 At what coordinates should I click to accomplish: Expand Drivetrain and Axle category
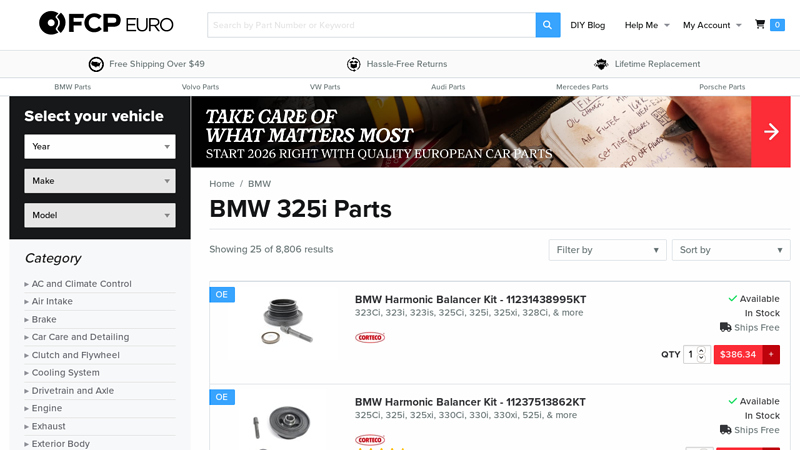(x=72, y=391)
